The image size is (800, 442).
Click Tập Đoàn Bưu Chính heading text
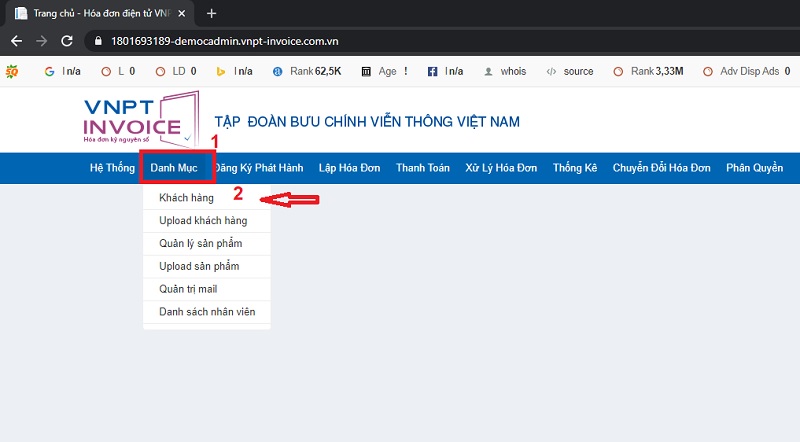tap(367, 122)
